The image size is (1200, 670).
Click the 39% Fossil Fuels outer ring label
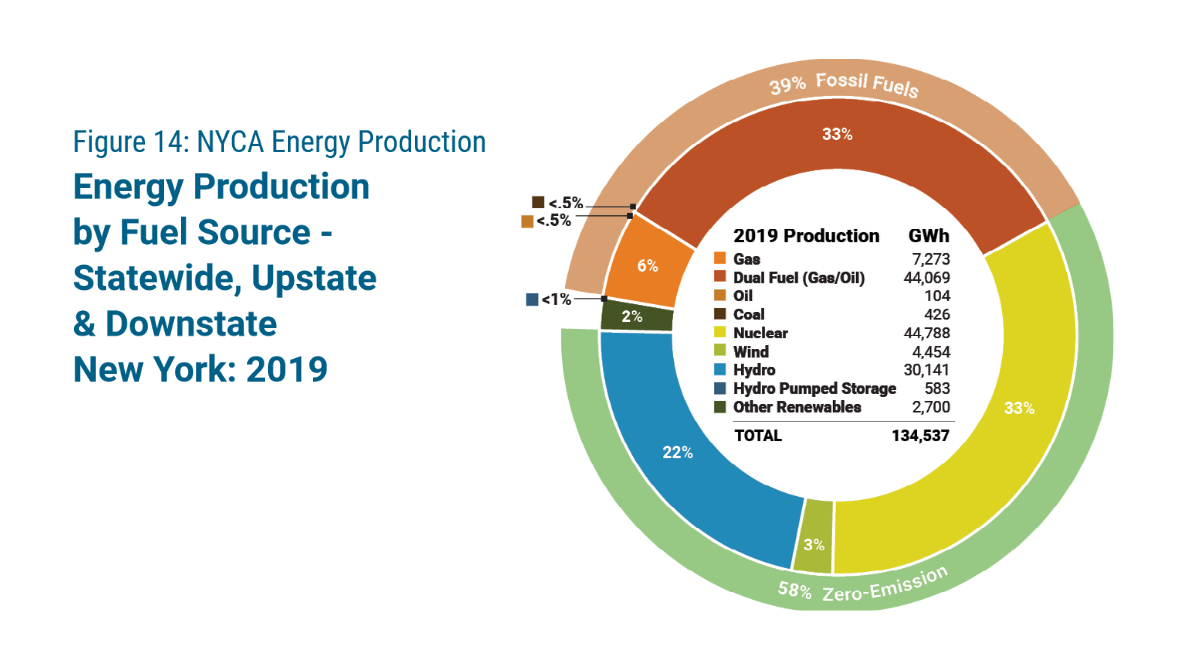coord(843,85)
